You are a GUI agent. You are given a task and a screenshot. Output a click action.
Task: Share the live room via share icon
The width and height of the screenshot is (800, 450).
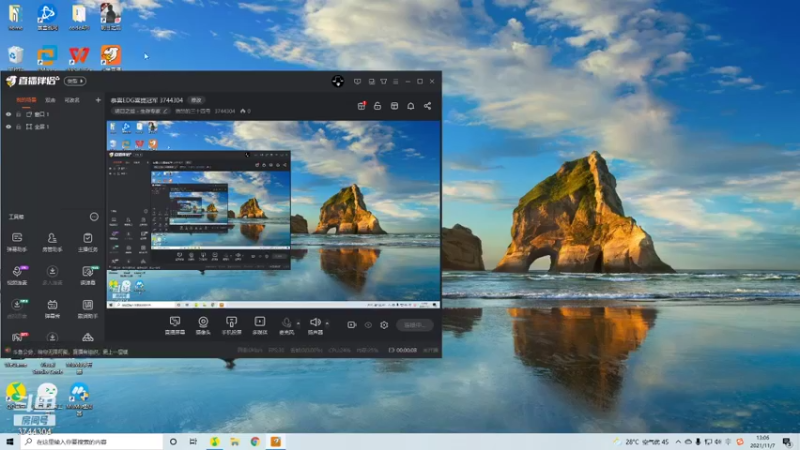pyautogui.click(x=428, y=106)
